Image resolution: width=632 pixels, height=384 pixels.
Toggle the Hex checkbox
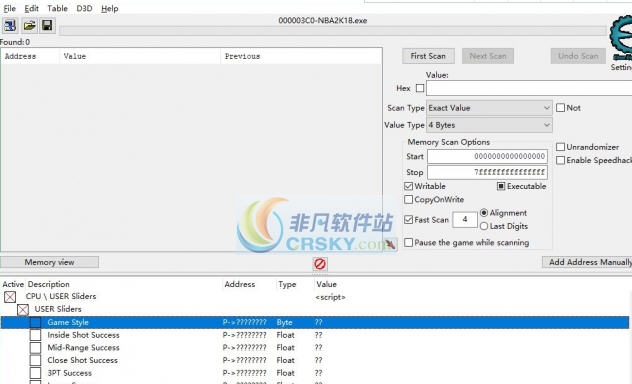click(x=420, y=88)
